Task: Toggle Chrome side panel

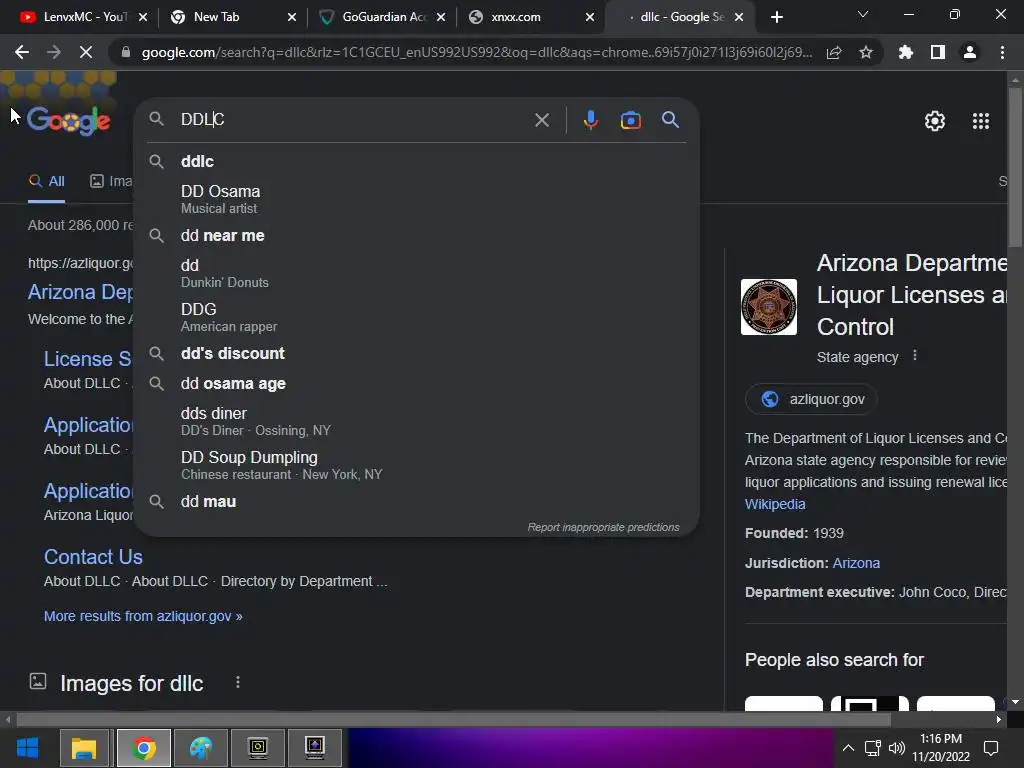Action: click(x=937, y=52)
